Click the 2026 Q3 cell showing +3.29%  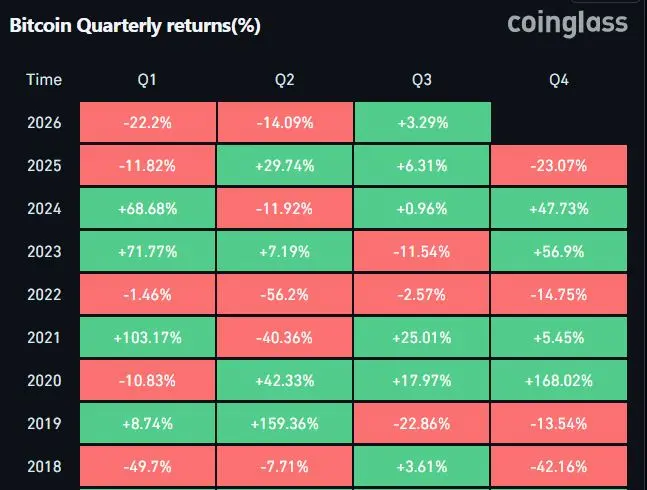point(423,122)
